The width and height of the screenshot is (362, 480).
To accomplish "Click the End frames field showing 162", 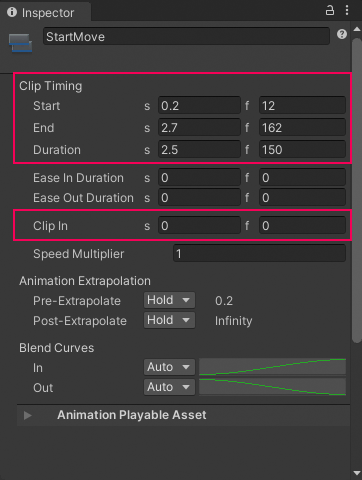I will 302,128.
